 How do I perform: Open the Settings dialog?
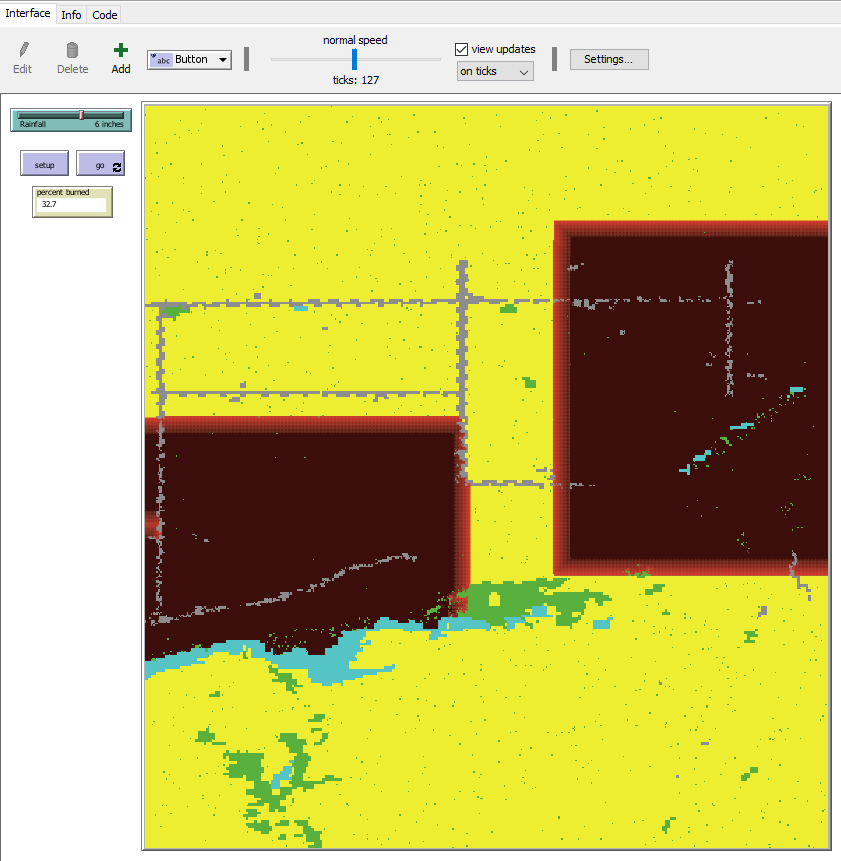[x=608, y=59]
